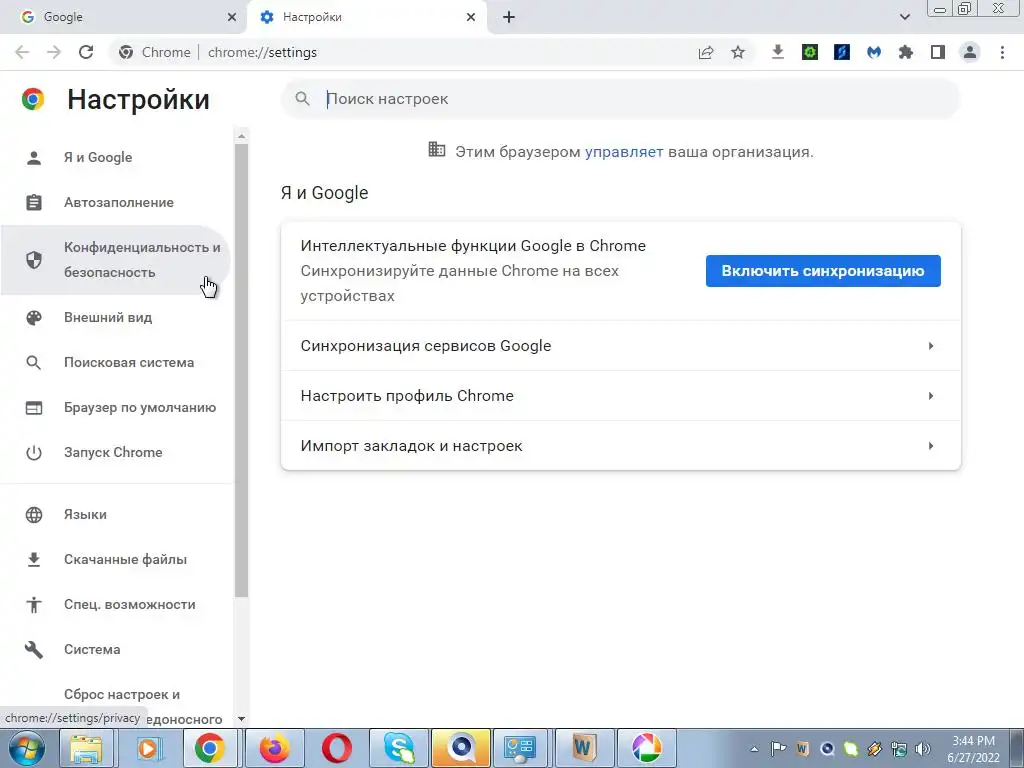This screenshot has width=1024, height=768.
Task: Open Firefox from the taskbar
Action: 274,748
